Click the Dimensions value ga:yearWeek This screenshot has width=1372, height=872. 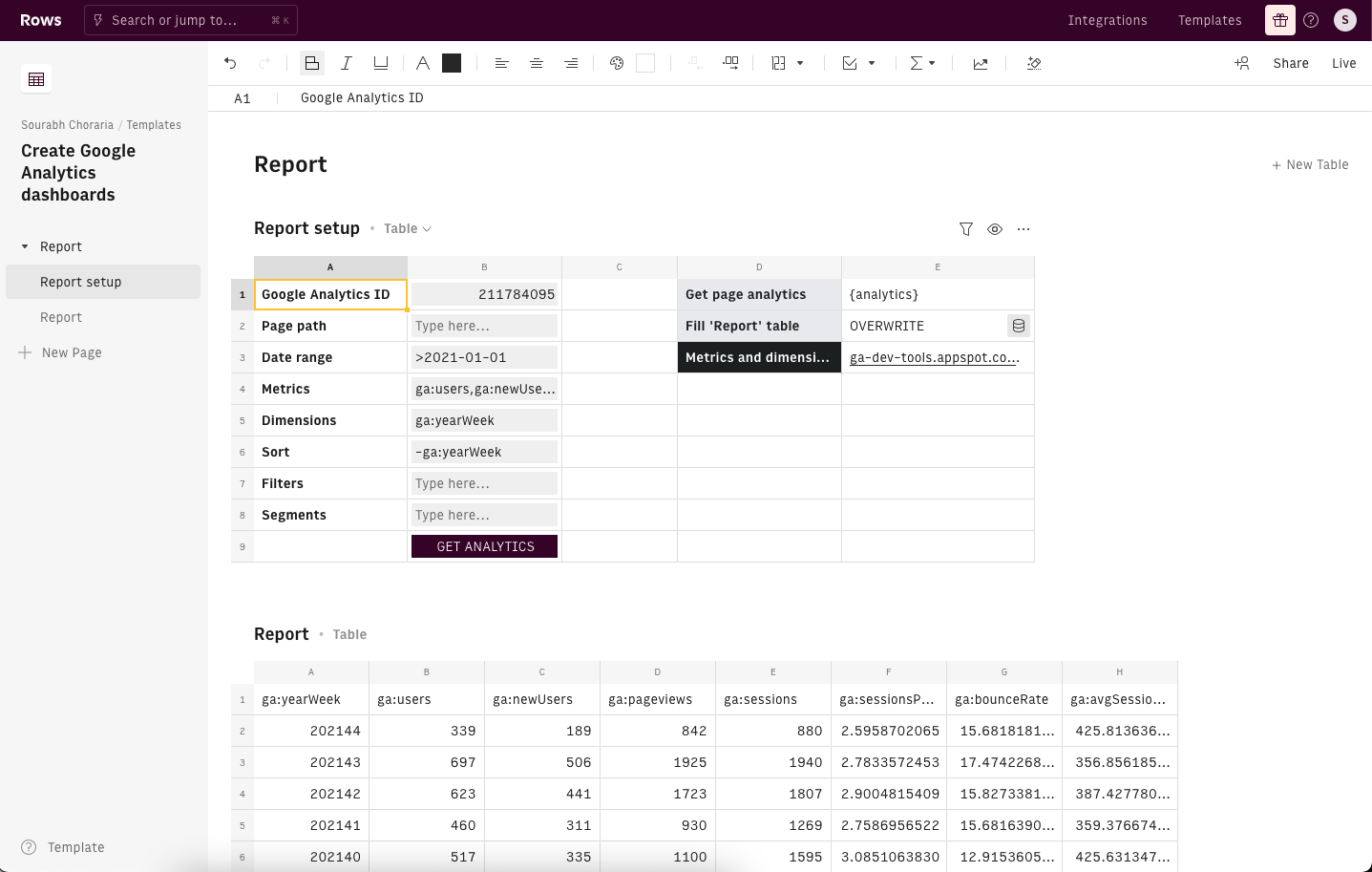[484, 420]
